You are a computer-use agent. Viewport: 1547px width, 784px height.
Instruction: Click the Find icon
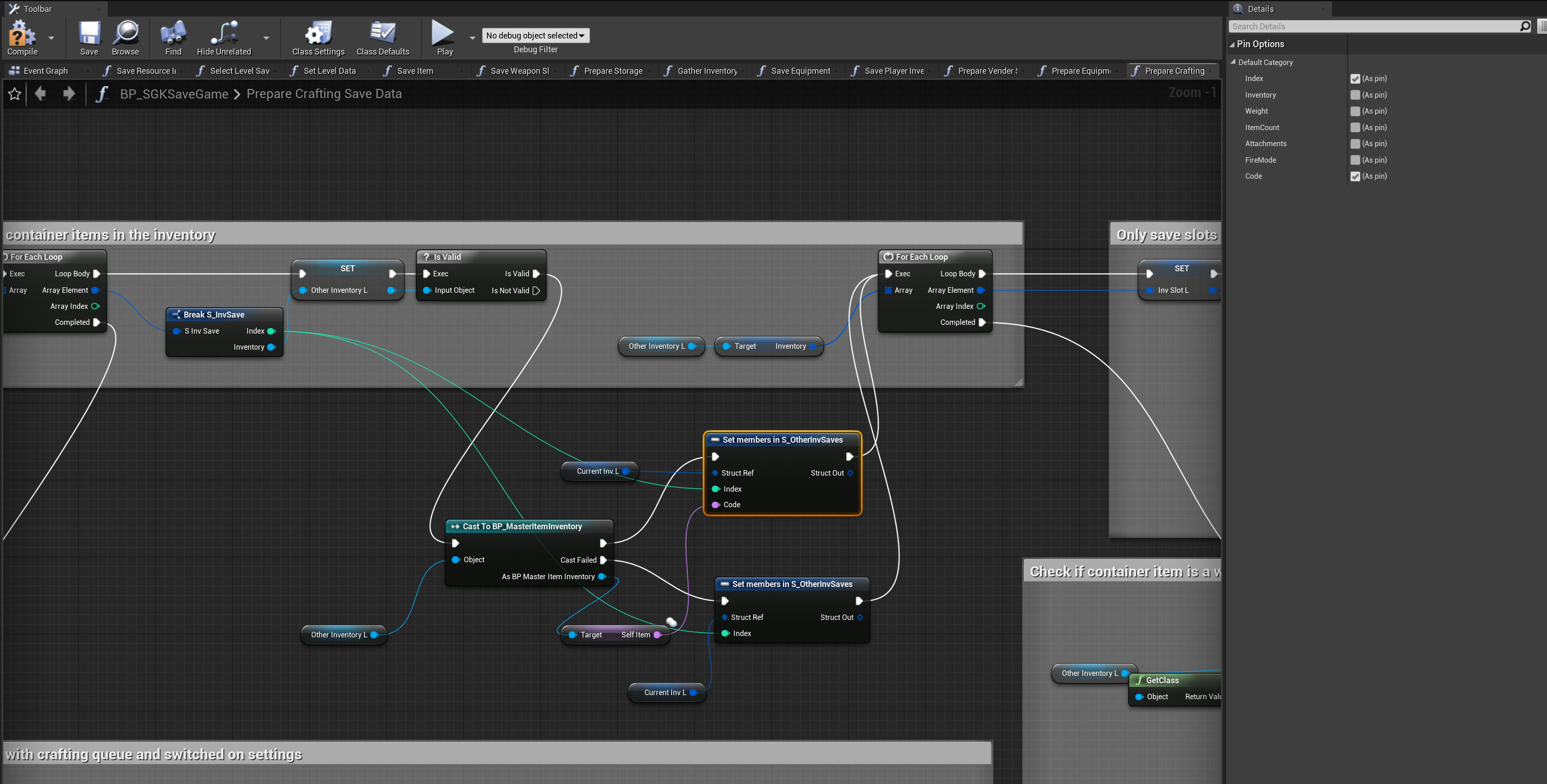click(x=173, y=34)
